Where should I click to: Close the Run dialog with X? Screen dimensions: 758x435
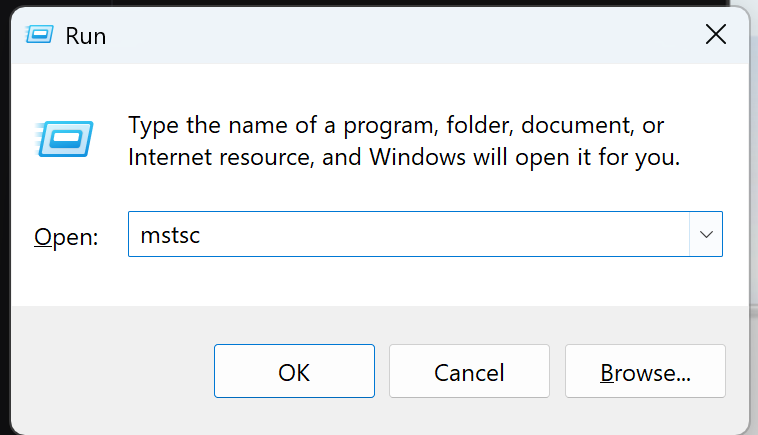[715, 34]
